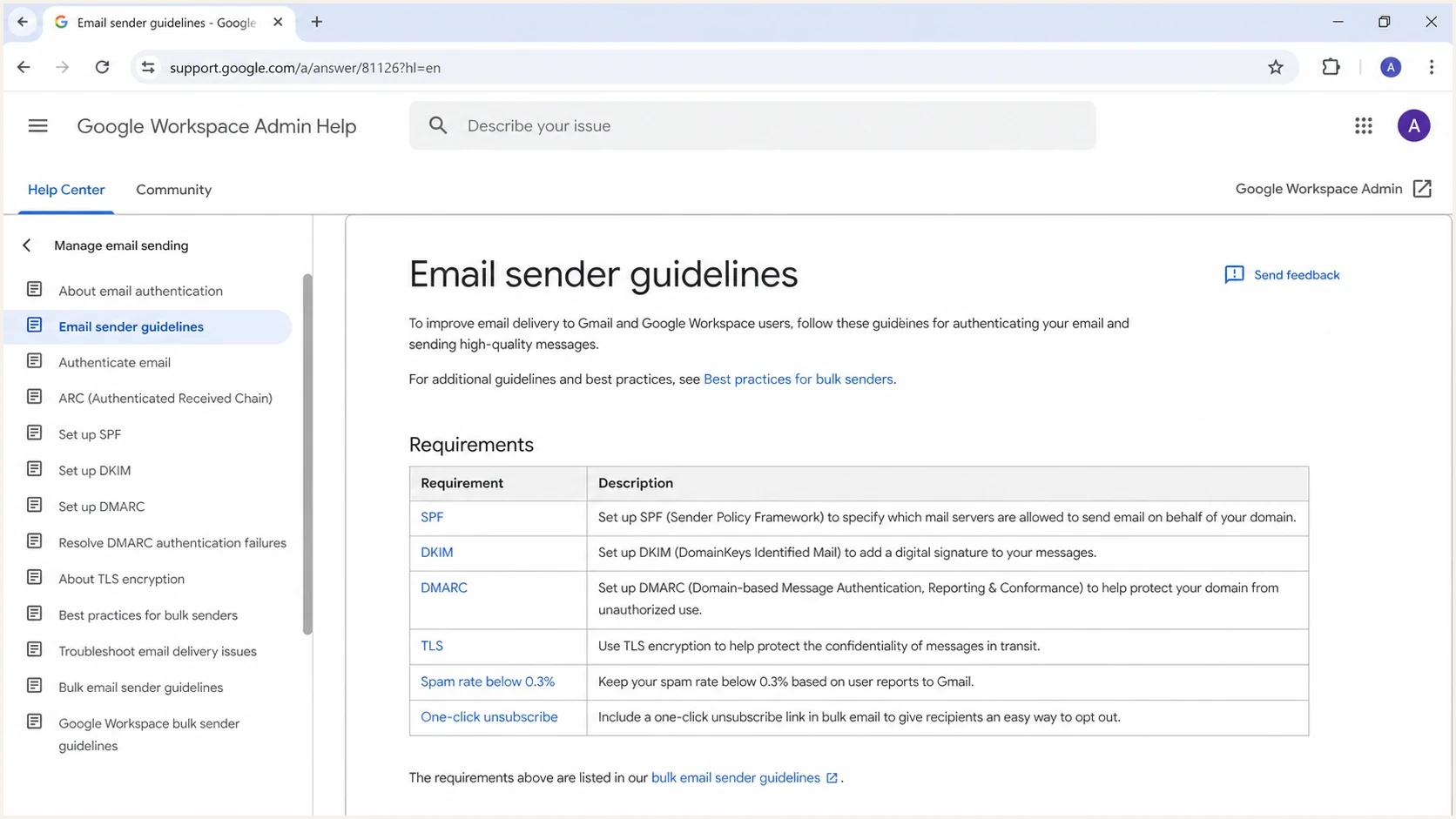Open Troubleshoot email delivery issues article
This screenshot has width=1456, height=819.
(x=158, y=651)
